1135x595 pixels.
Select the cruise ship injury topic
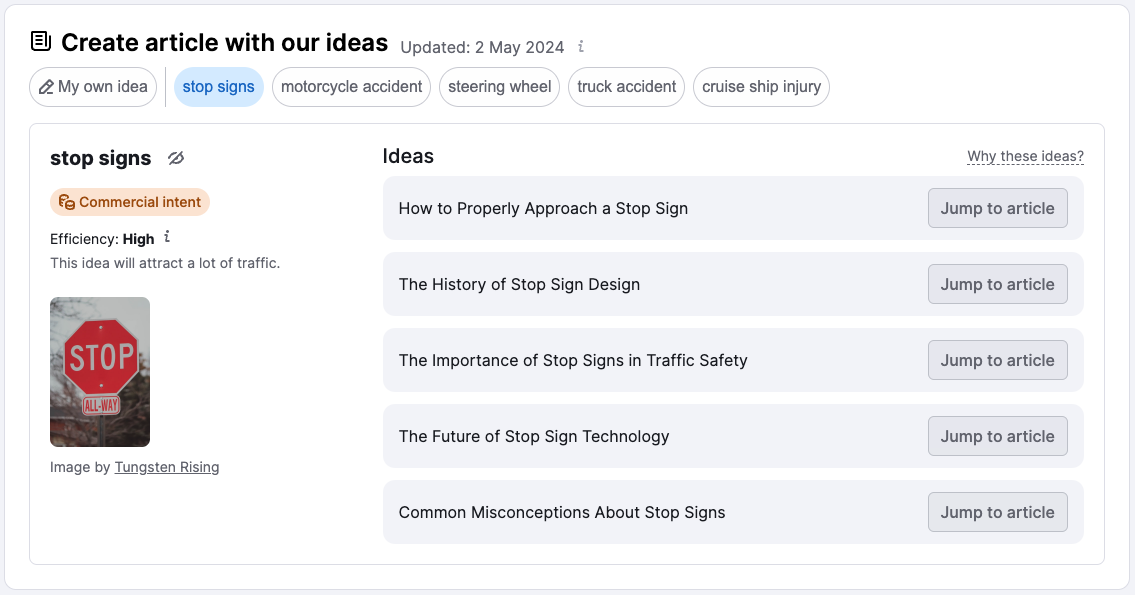(x=761, y=87)
